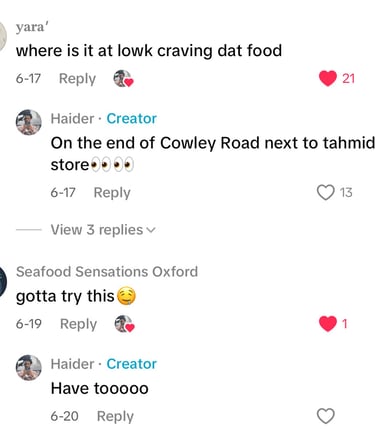375x429 pixels.
Task: Tap creator-liked badge under Seafood Sensations comment
Action: point(124,324)
